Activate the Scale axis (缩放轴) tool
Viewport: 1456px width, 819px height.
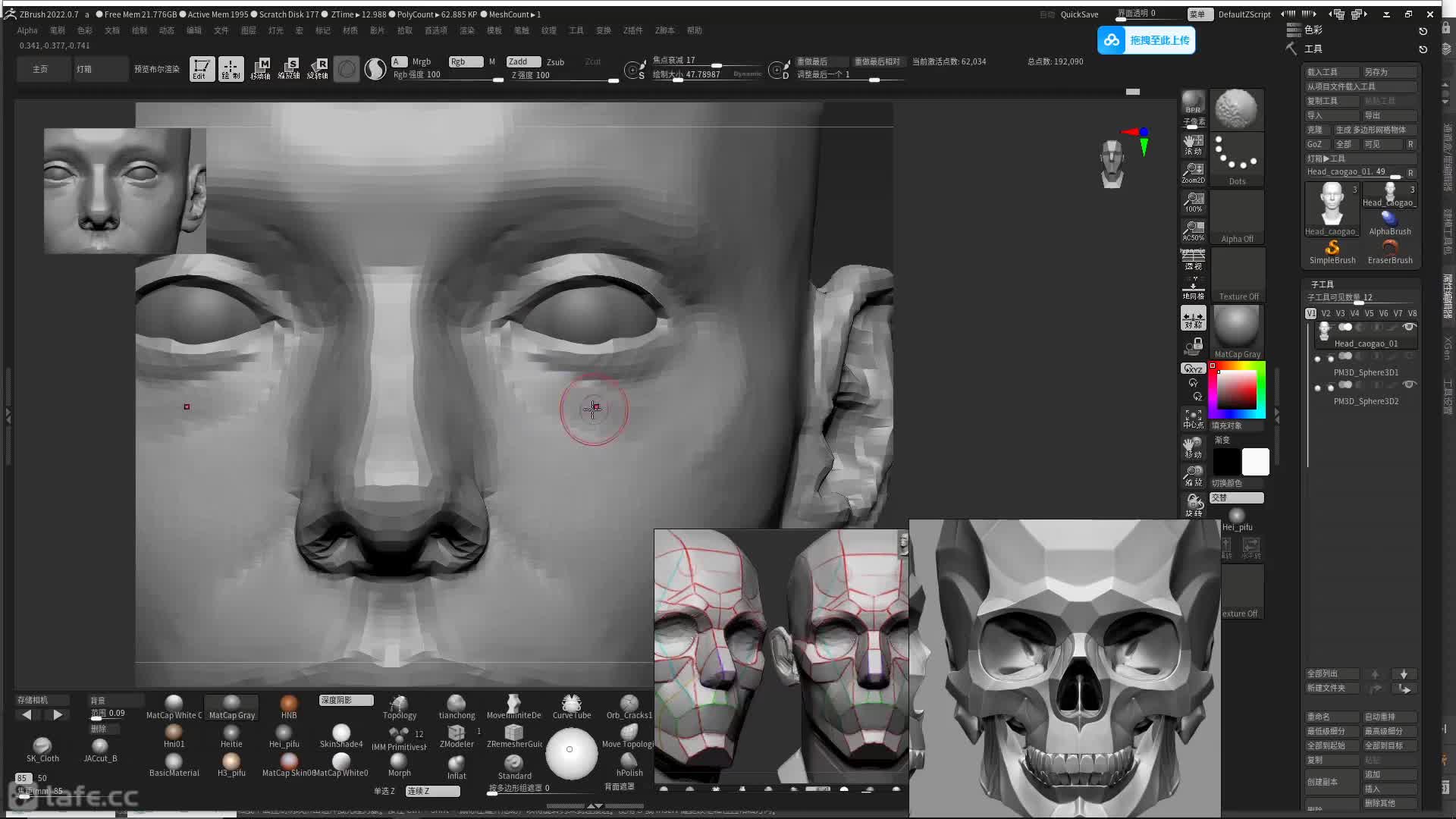(x=289, y=69)
